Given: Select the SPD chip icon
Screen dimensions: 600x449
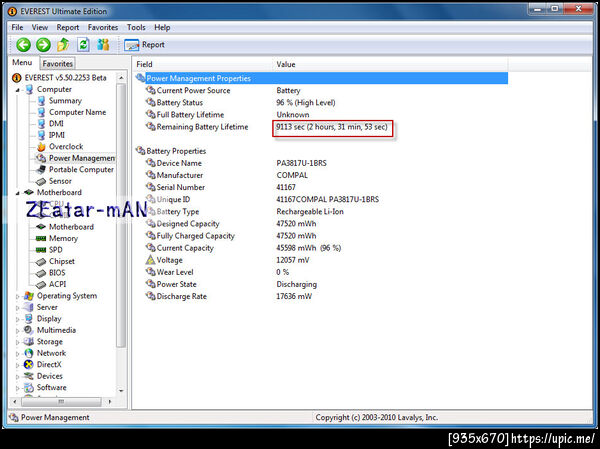Looking at the screenshot, I should 41,250.
